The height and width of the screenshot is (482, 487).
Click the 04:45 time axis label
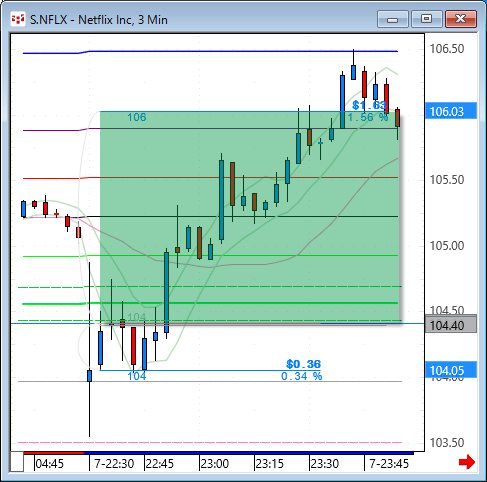[49, 464]
